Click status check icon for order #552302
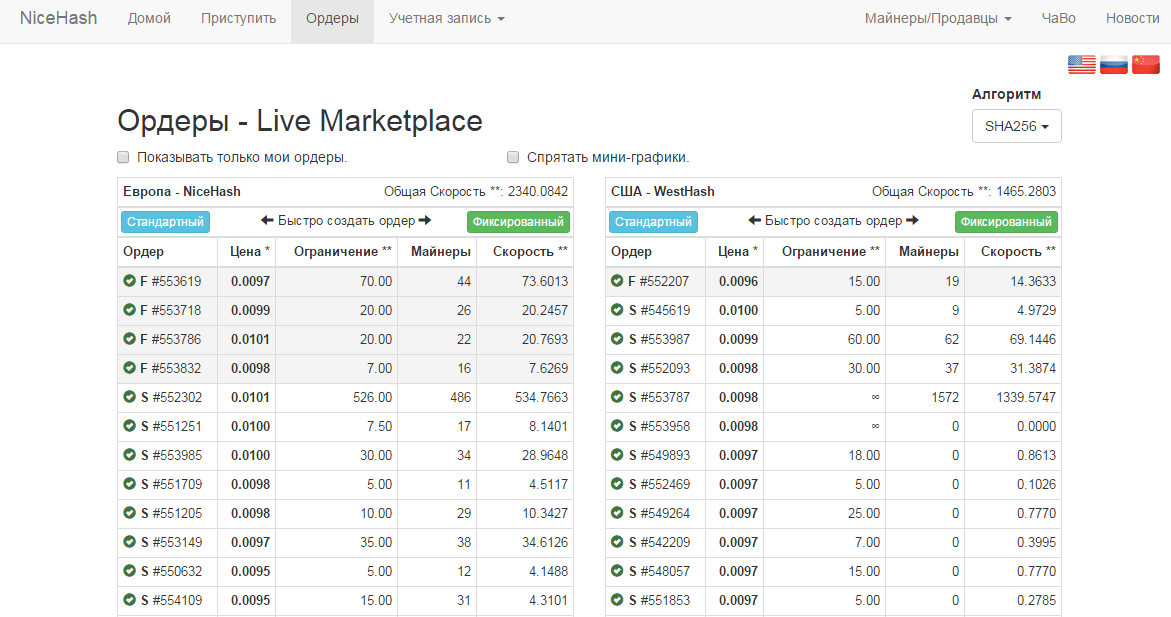 tap(129, 398)
